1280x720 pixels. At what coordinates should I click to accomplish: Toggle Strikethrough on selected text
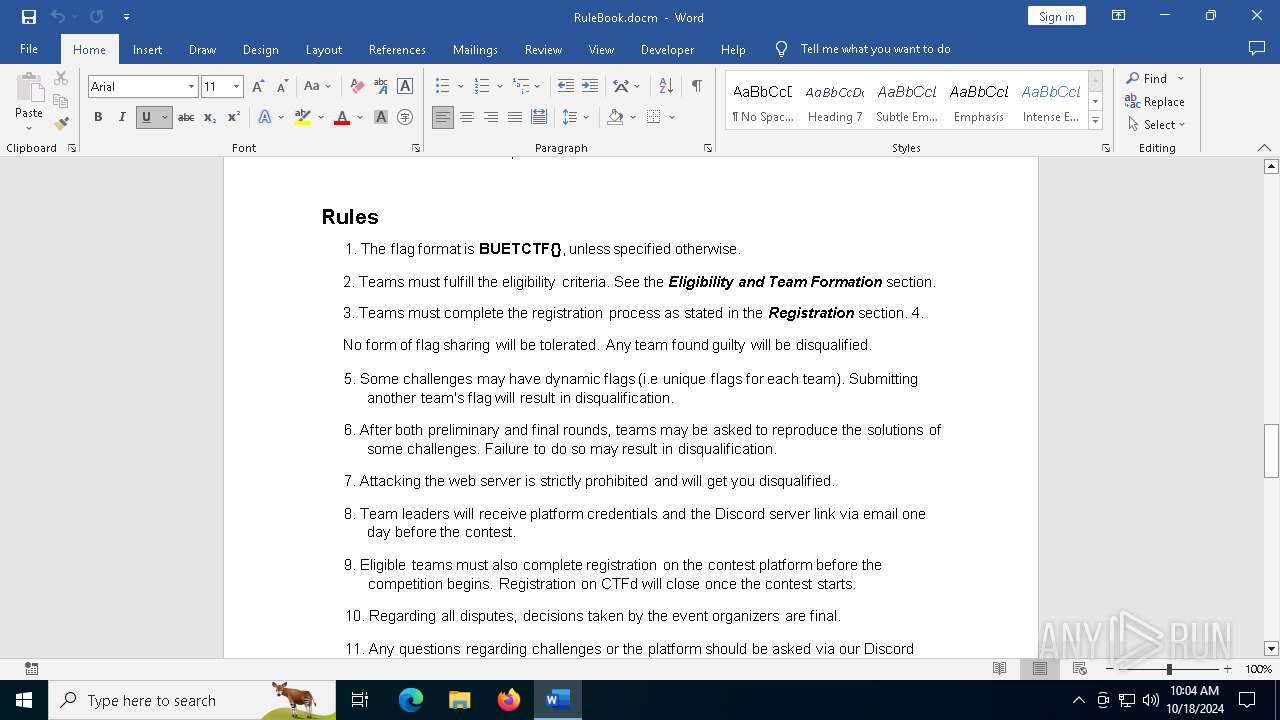point(186,117)
